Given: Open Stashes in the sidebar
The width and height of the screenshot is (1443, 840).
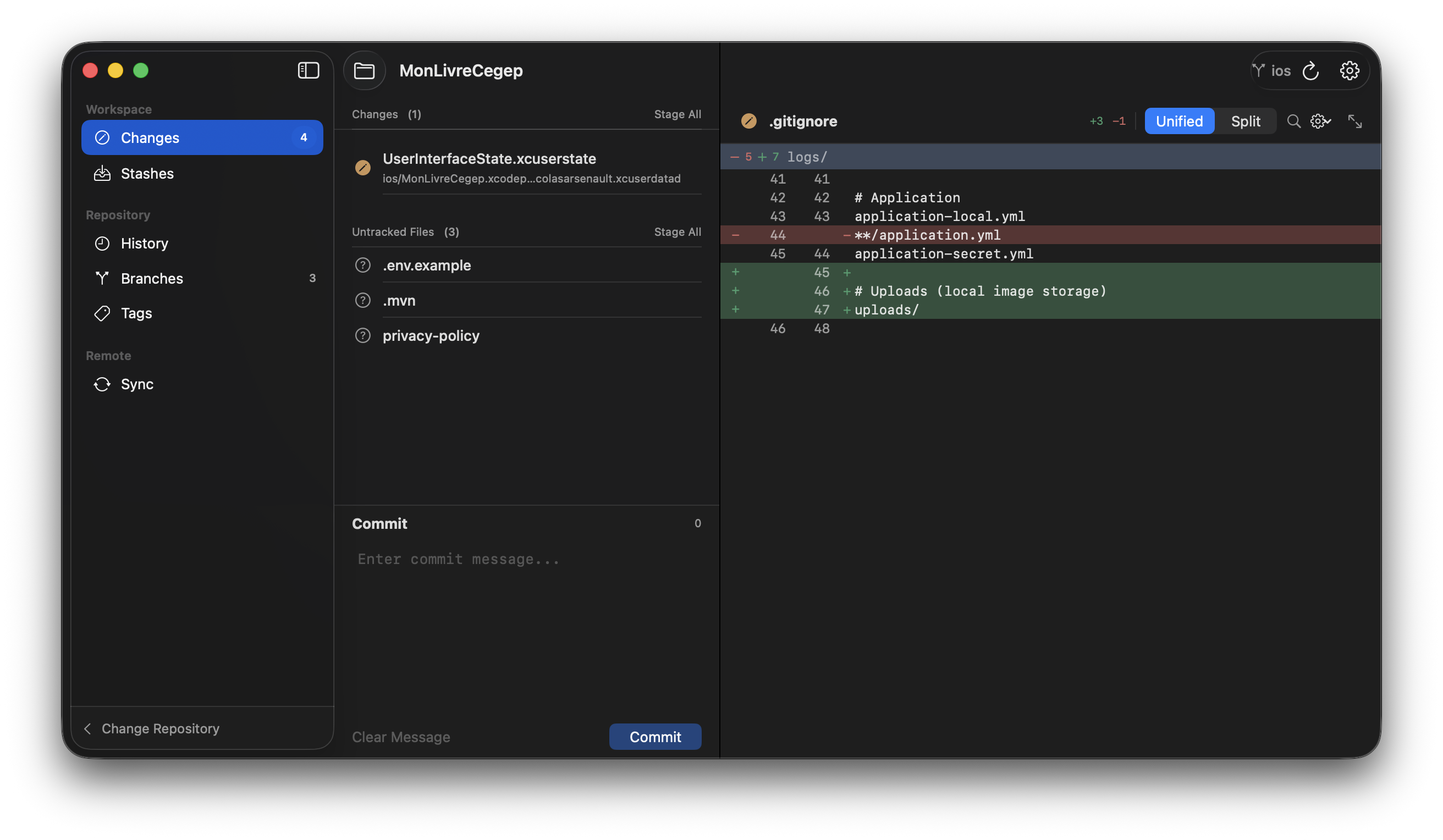Looking at the screenshot, I should click(202, 174).
